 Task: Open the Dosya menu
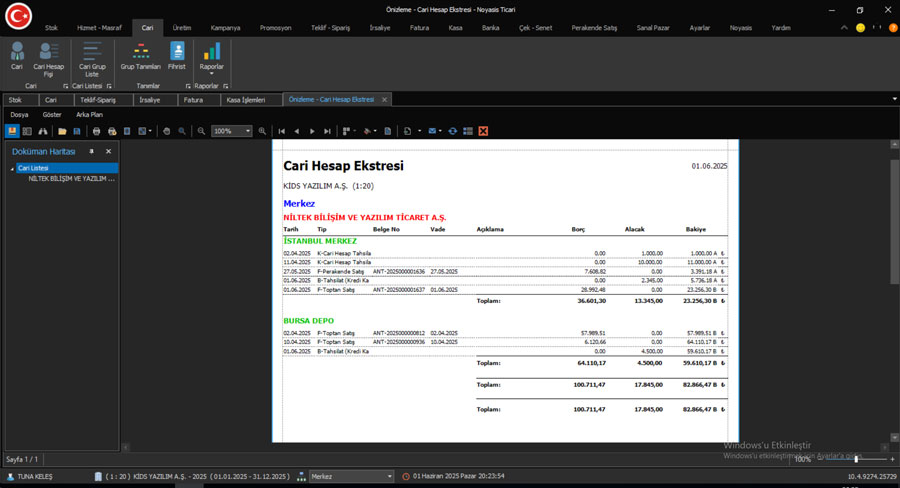tap(19, 115)
